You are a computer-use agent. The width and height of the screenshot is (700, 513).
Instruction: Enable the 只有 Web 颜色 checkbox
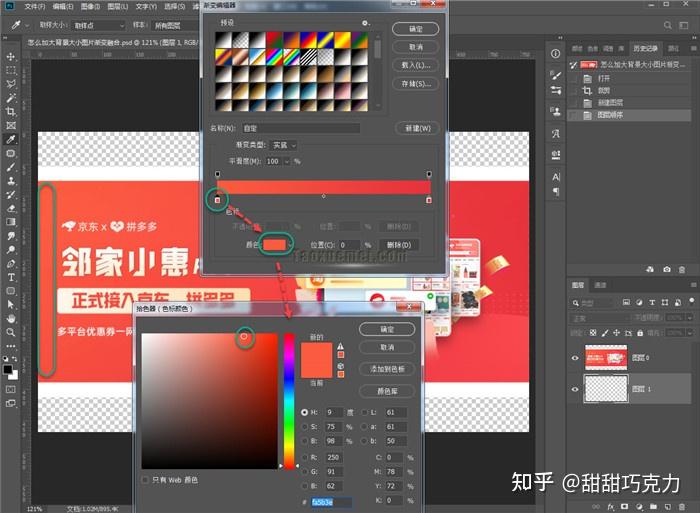(x=145, y=480)
